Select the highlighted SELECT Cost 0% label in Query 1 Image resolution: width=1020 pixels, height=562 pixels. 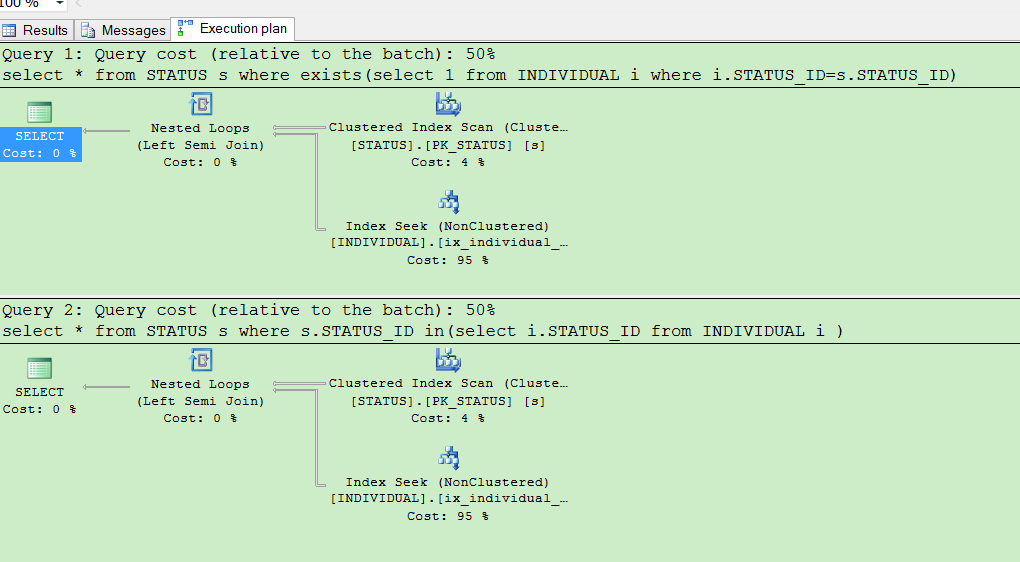click(x=40, y=144)
